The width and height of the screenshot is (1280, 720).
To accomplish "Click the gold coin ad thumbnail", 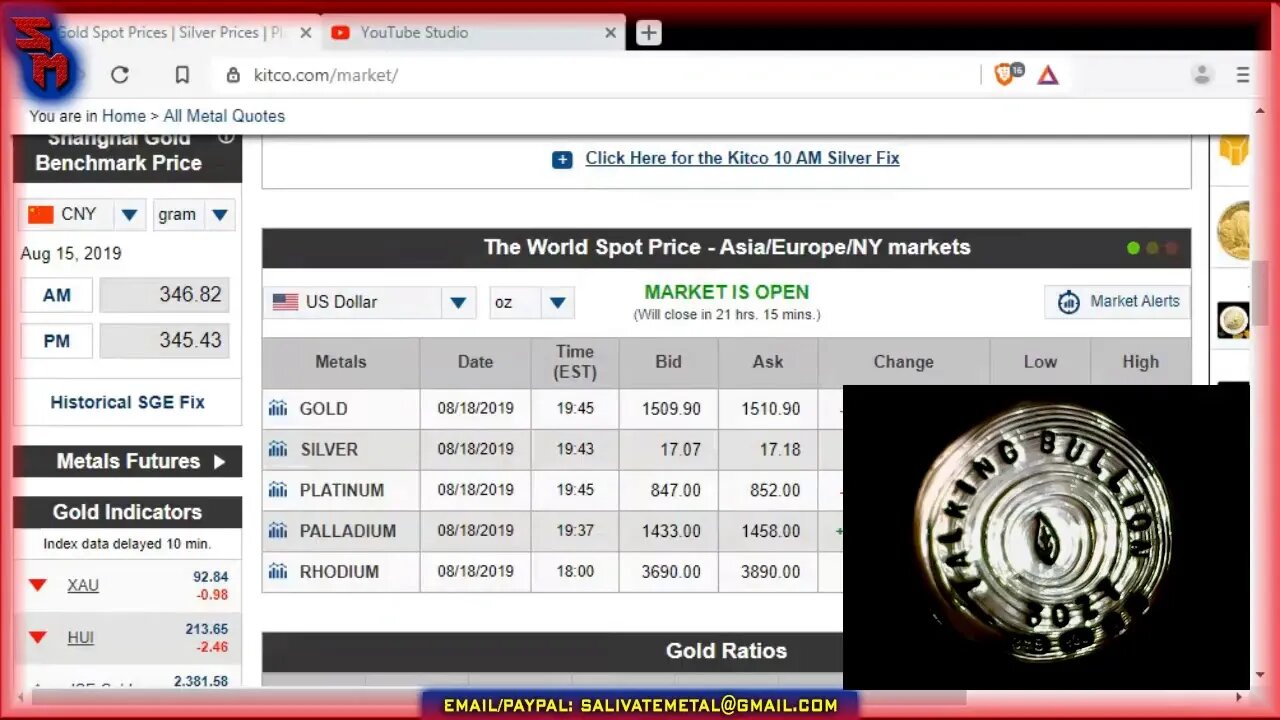I will click(x=1234, y=231).
